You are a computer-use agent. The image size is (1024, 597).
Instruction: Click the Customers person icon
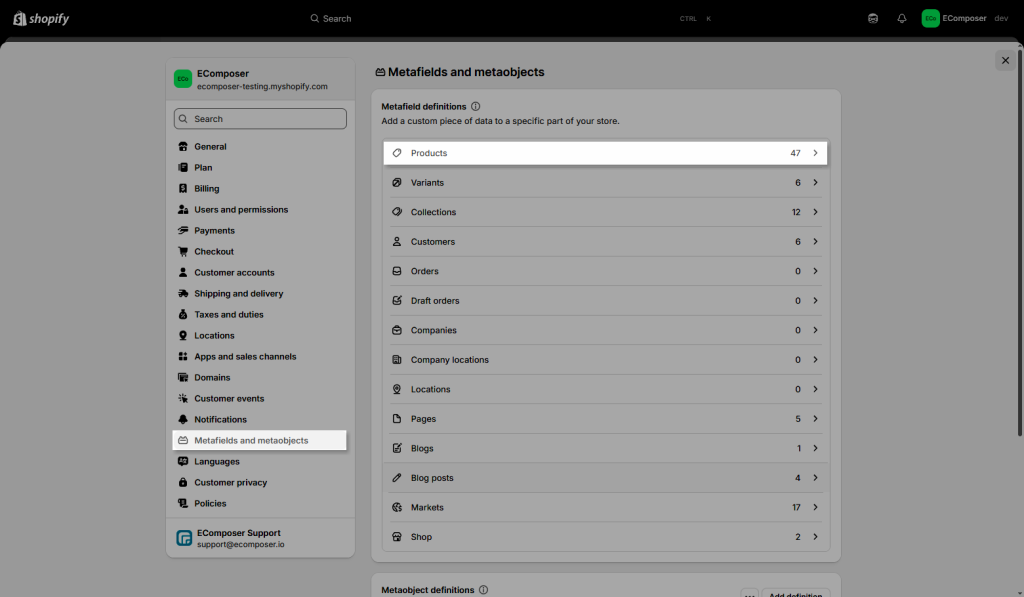pos(396,242)
